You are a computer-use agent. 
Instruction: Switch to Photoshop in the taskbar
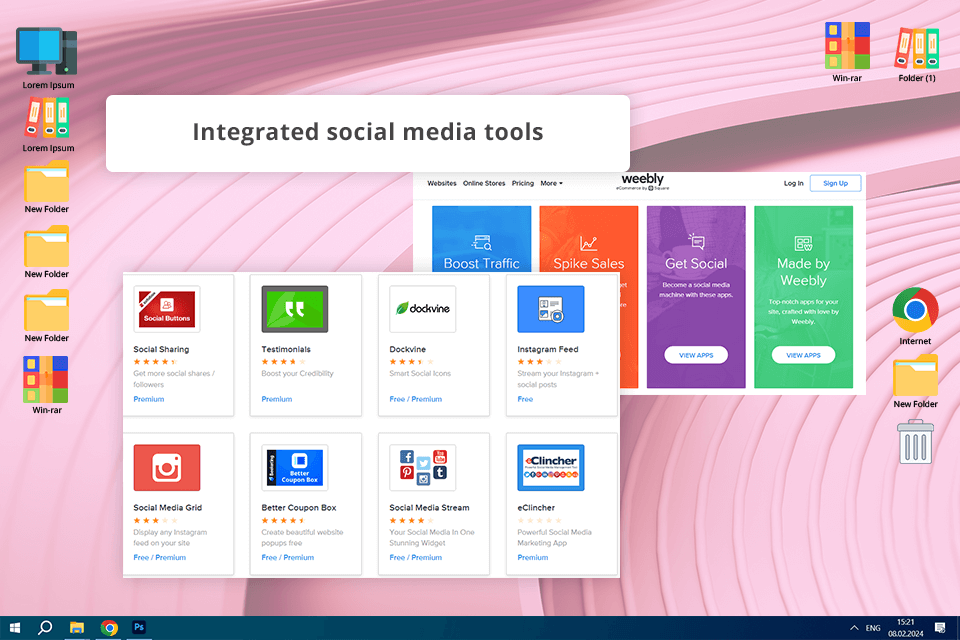click(139, 627)
